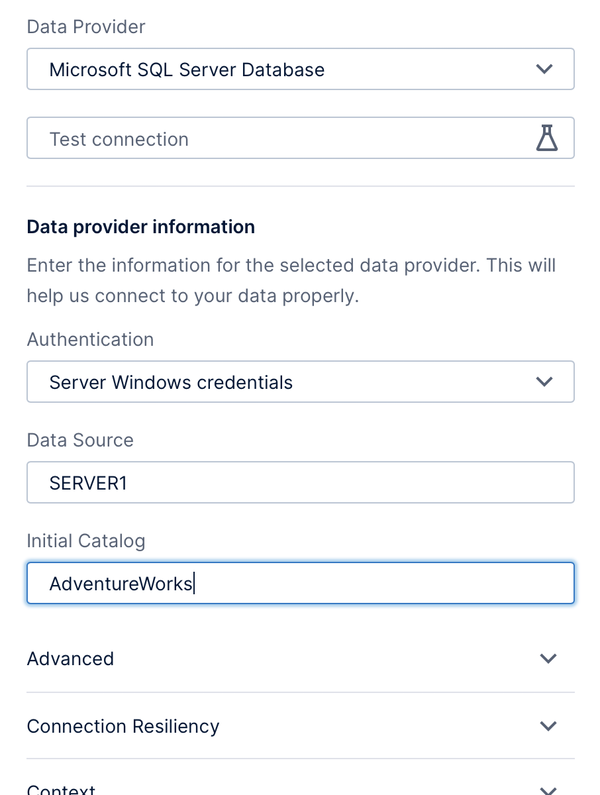This screenshot has width=600, height=795.
Task: Open the Server Windows credentials dropdown
Action: point(300,382)
